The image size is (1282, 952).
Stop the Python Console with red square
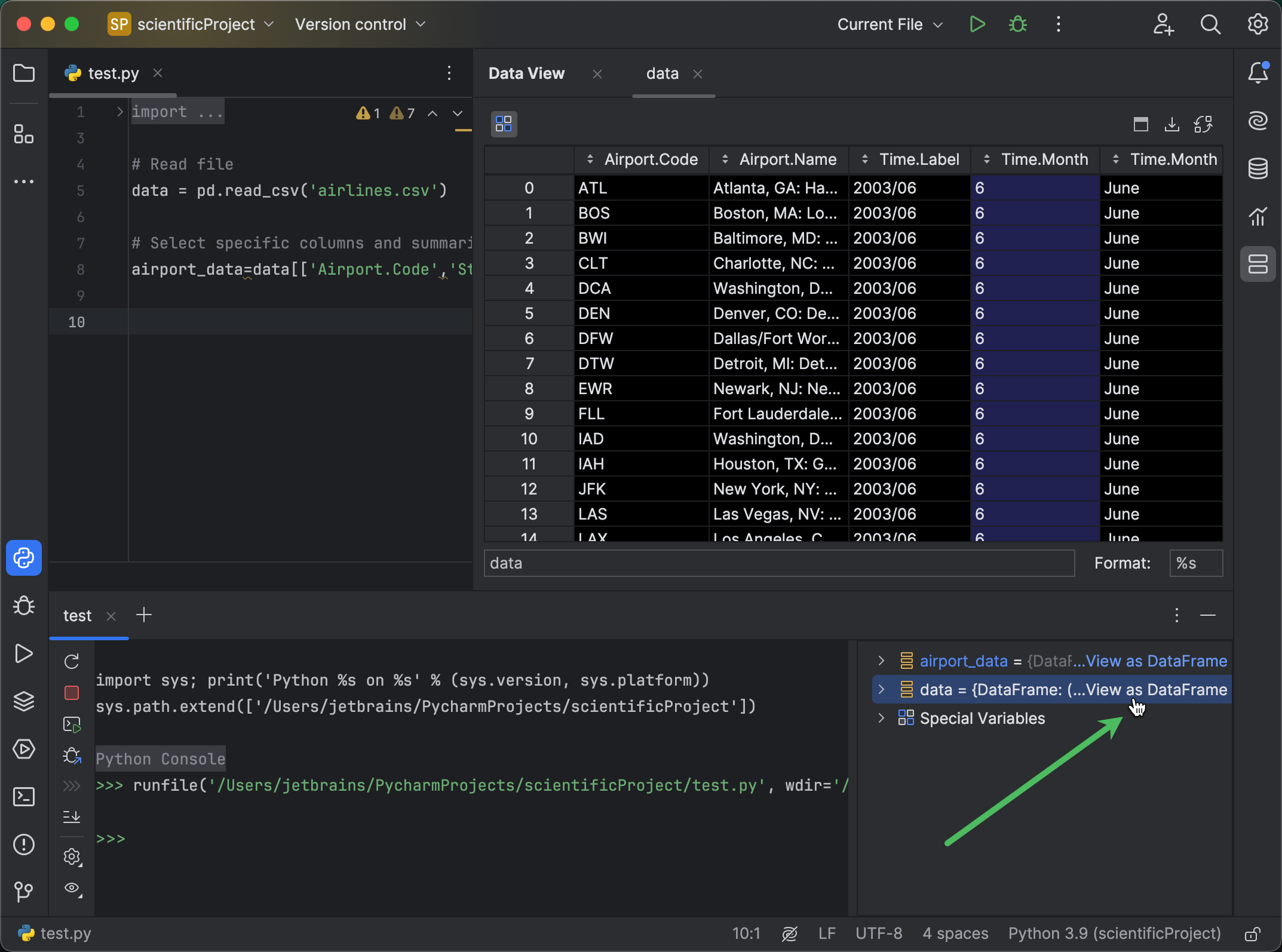[71, 692]
